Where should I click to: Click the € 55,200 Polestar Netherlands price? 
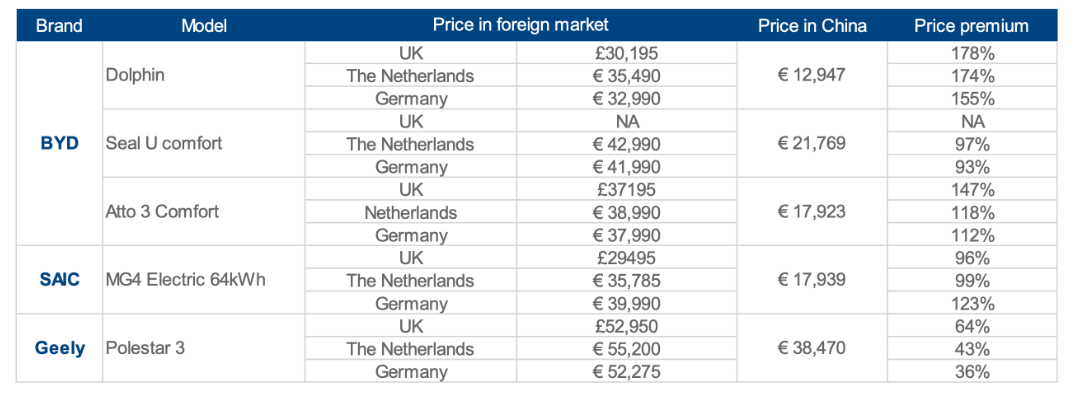click(x=625, y=349)
